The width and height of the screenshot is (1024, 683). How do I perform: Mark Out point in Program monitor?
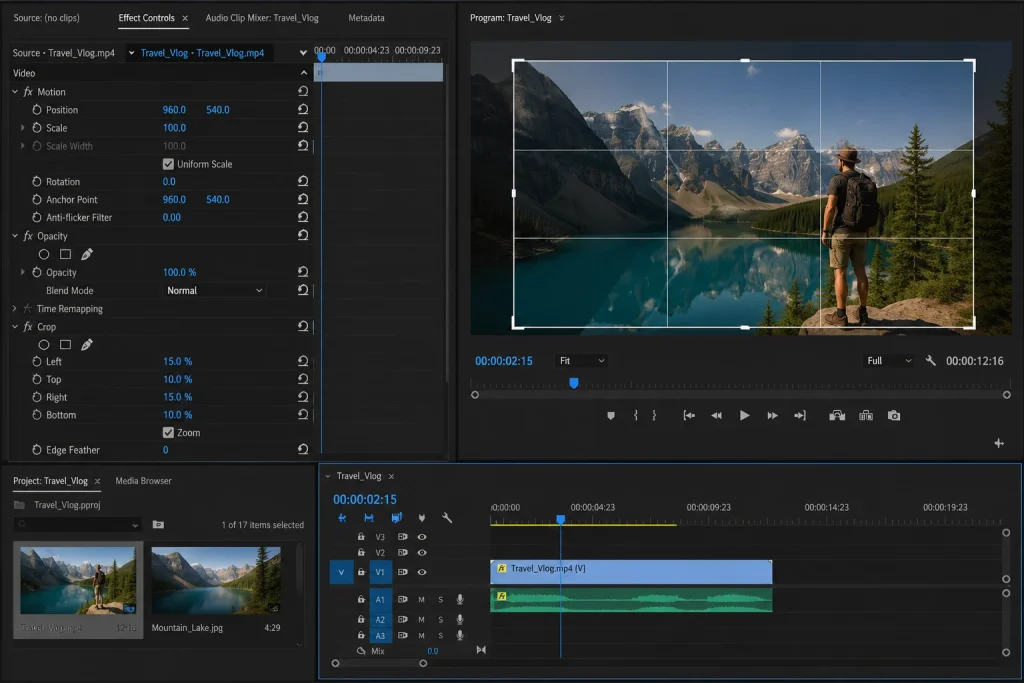pyautogui.click(x=654, y=415)
